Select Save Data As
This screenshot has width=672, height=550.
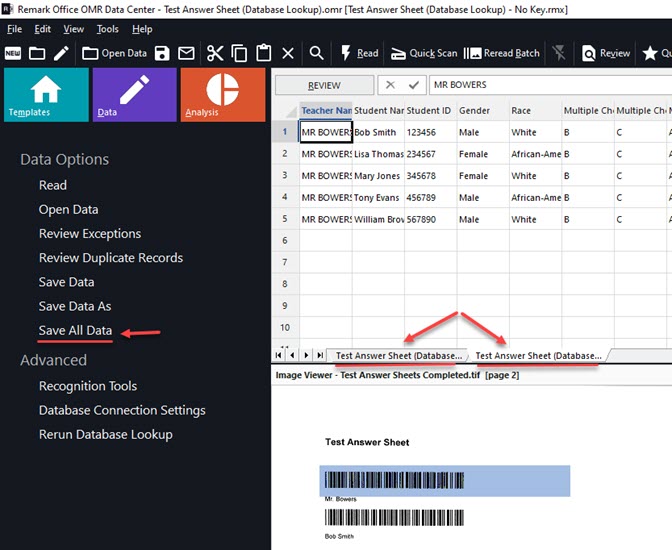pyautogui.click(x=75, y=306)
